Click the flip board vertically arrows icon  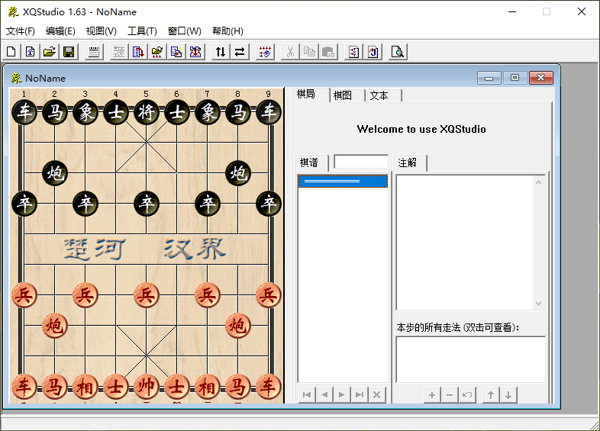click(x=221, y=51)
